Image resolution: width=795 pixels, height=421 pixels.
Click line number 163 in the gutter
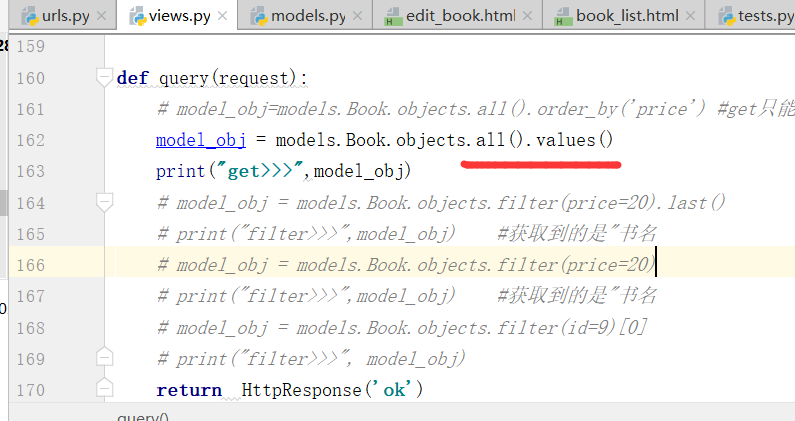click(x=30, y=171)
